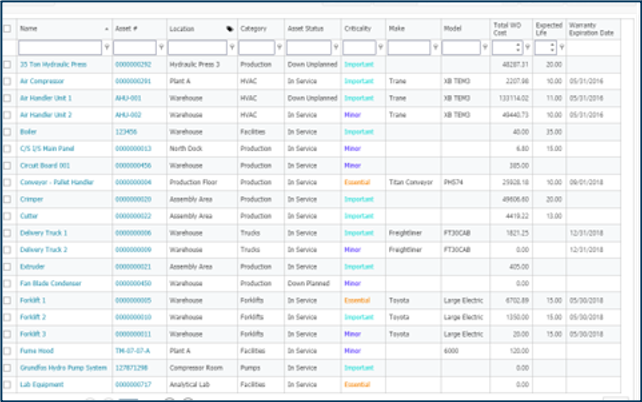This screenshot has width=642, height=402.
Task: Click the tag icon in the Location column header
Action: (x=230, y=29)
